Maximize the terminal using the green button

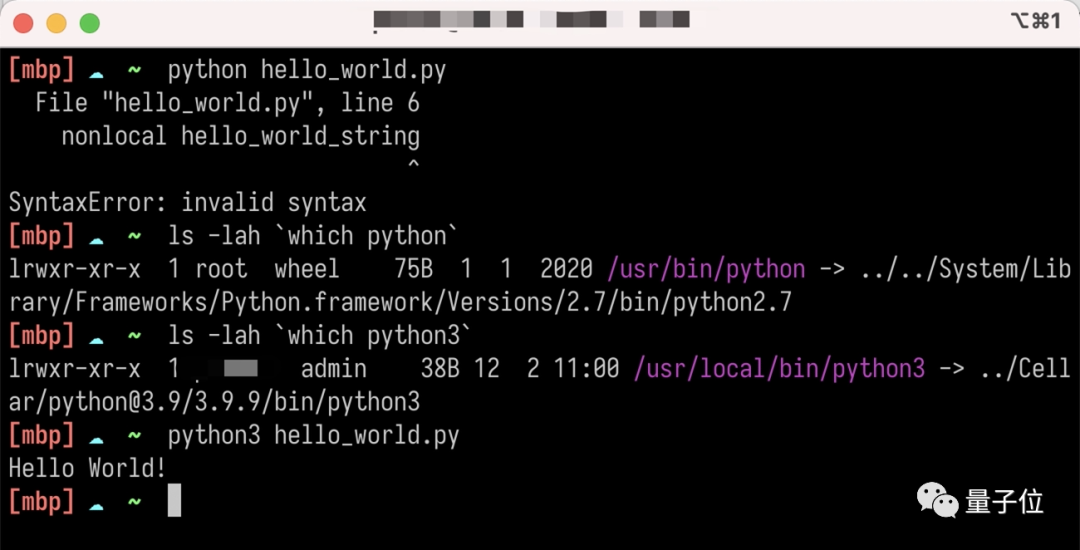pos(89,22)
